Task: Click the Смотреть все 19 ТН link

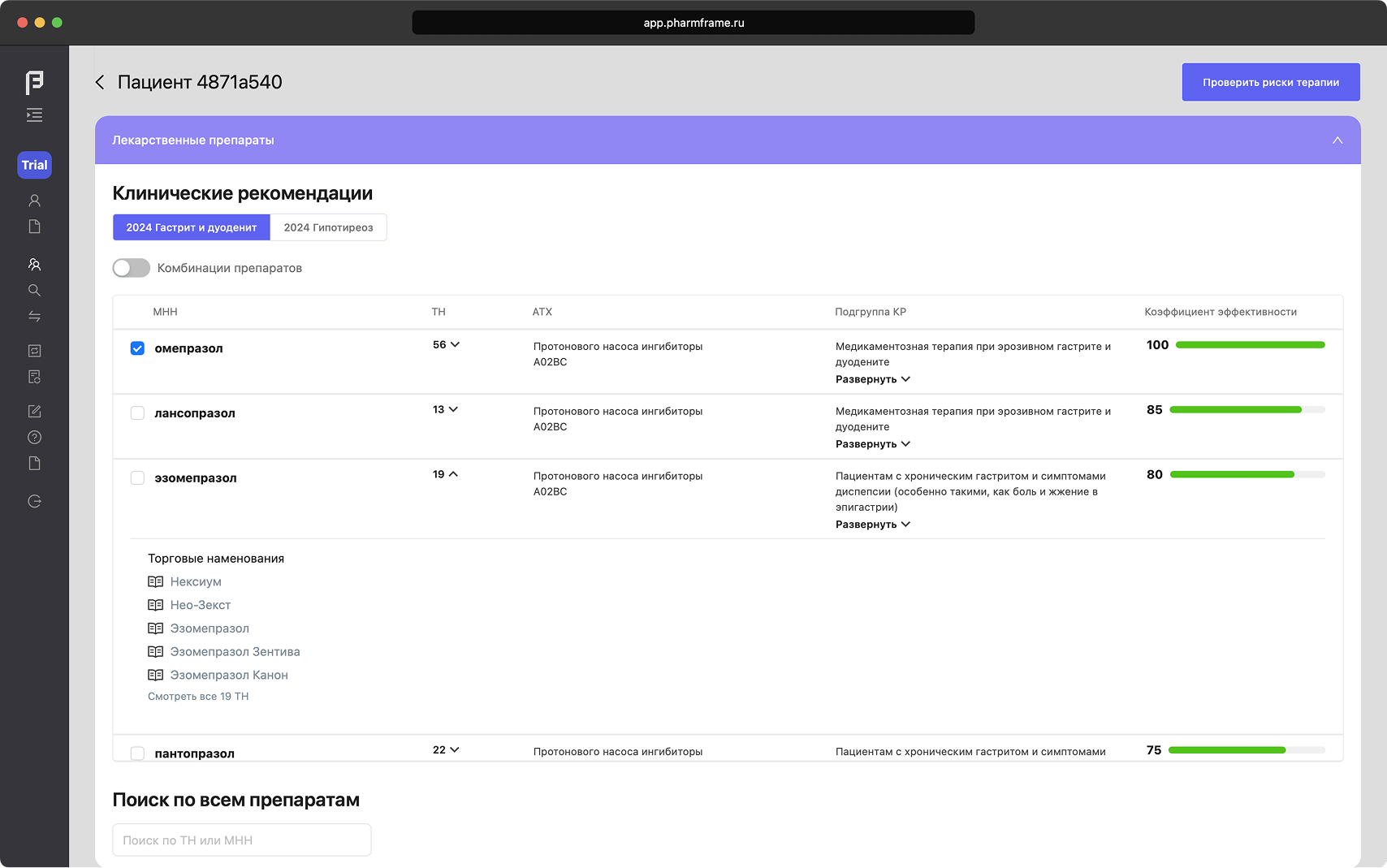Action: pyautogui.click(x=198, y=697)
